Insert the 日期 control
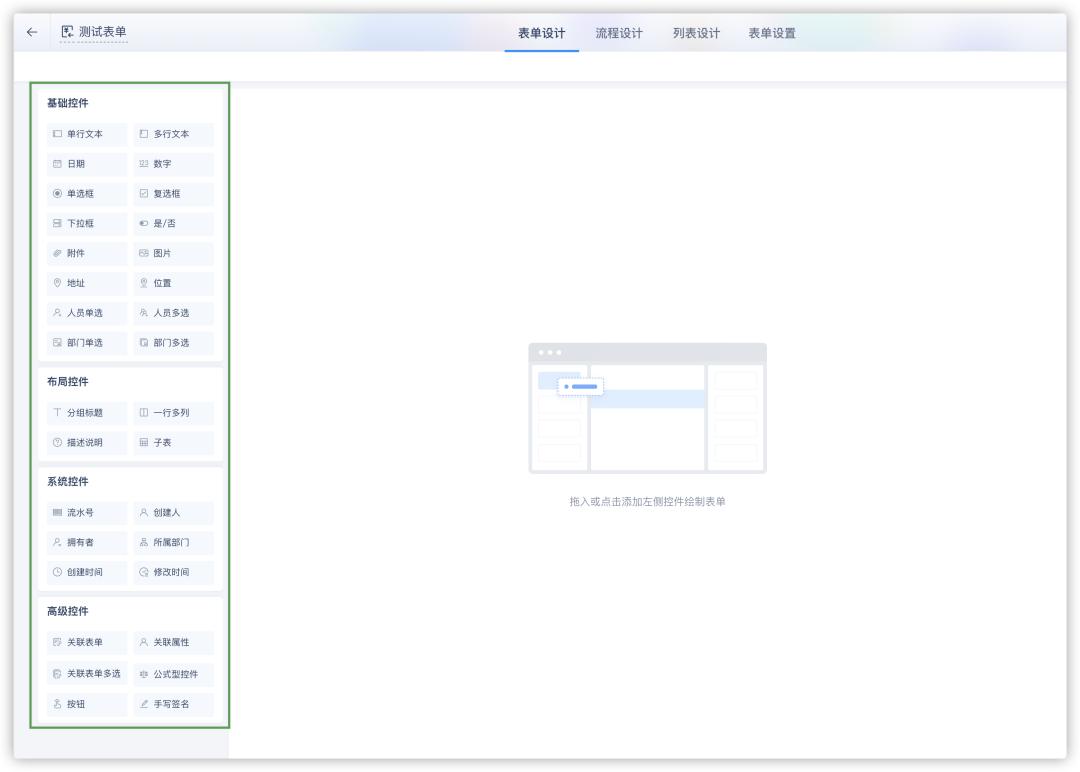This screenshot has width=1080, height=772. click(87, 164)
